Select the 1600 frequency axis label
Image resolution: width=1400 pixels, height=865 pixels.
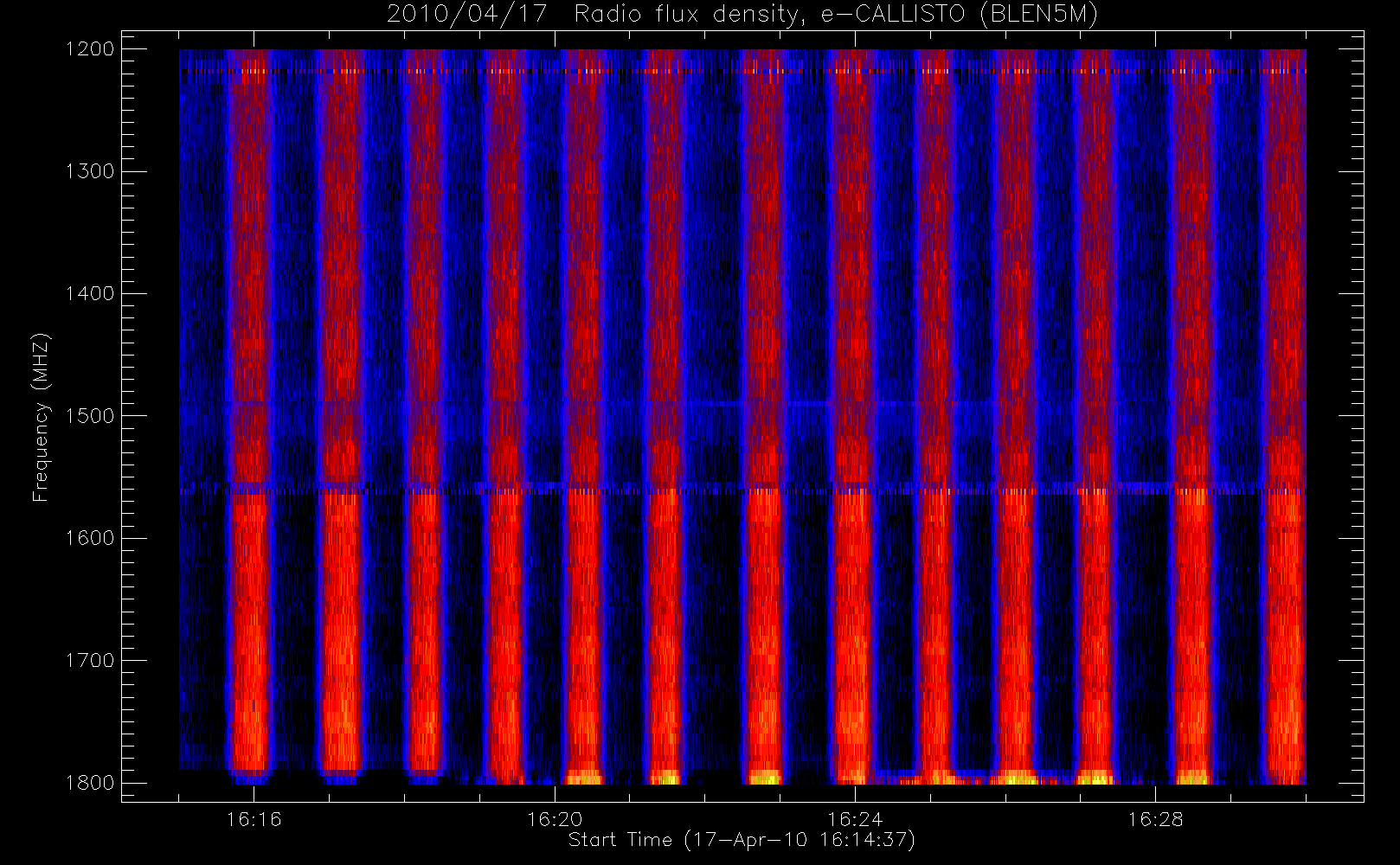tap(90, 538)
